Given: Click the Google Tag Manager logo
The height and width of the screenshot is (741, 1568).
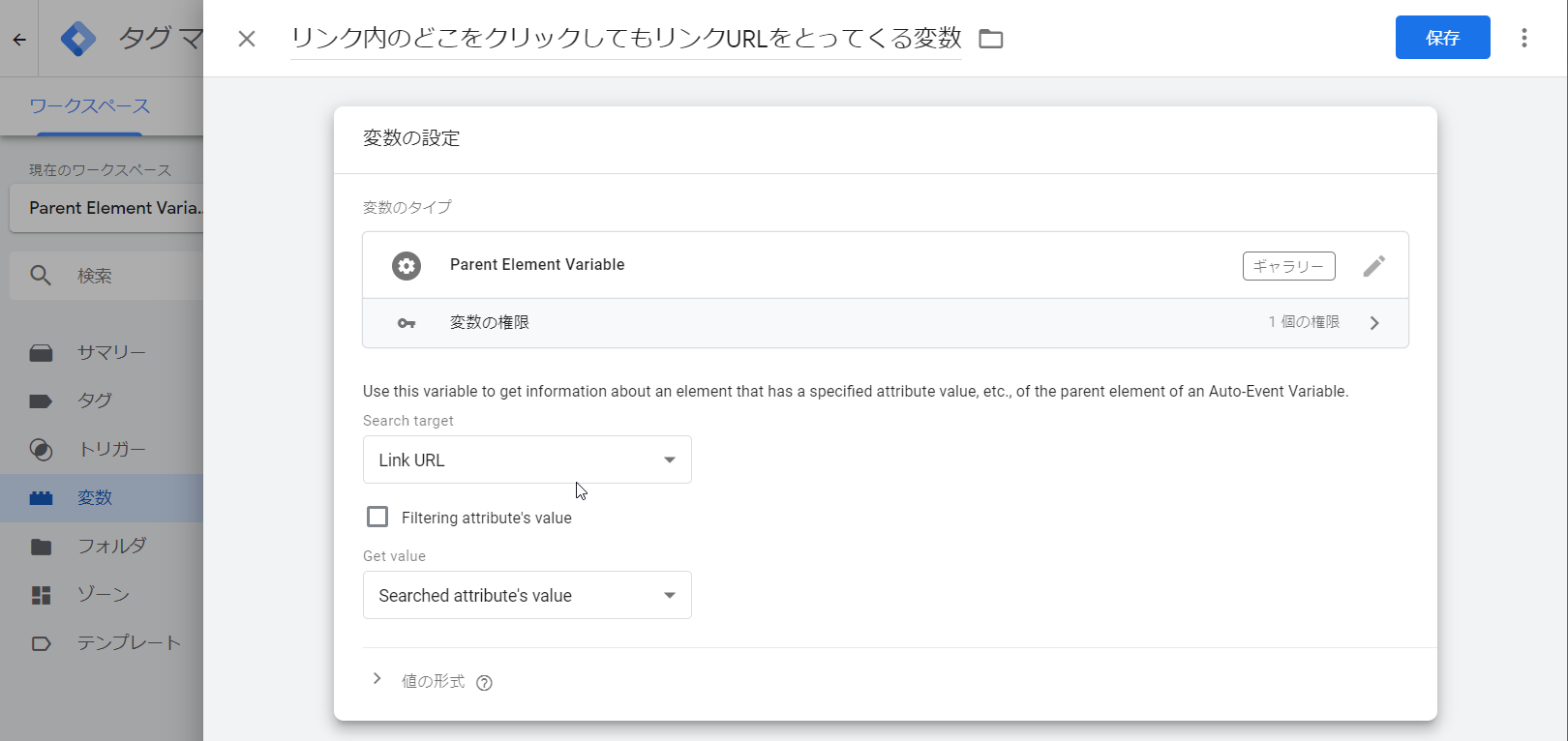Looking at the screenshot, I should click(x=78, y=39).
